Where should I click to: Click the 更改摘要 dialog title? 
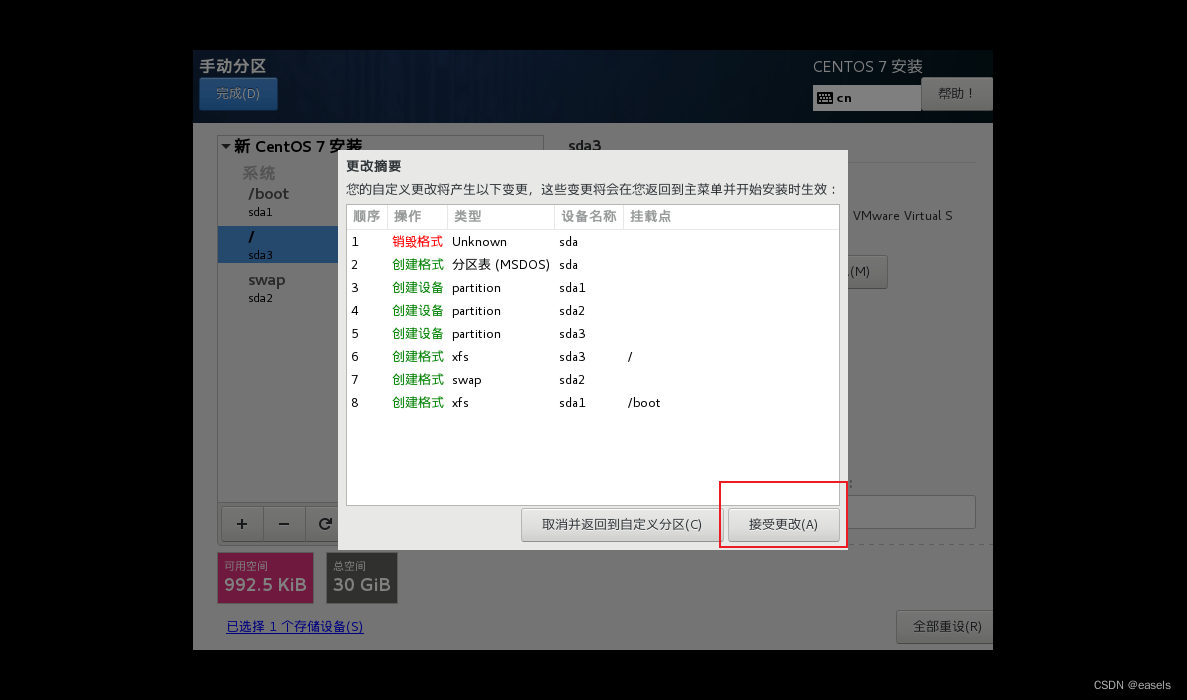pyautogui.click(x=373, y=166)
